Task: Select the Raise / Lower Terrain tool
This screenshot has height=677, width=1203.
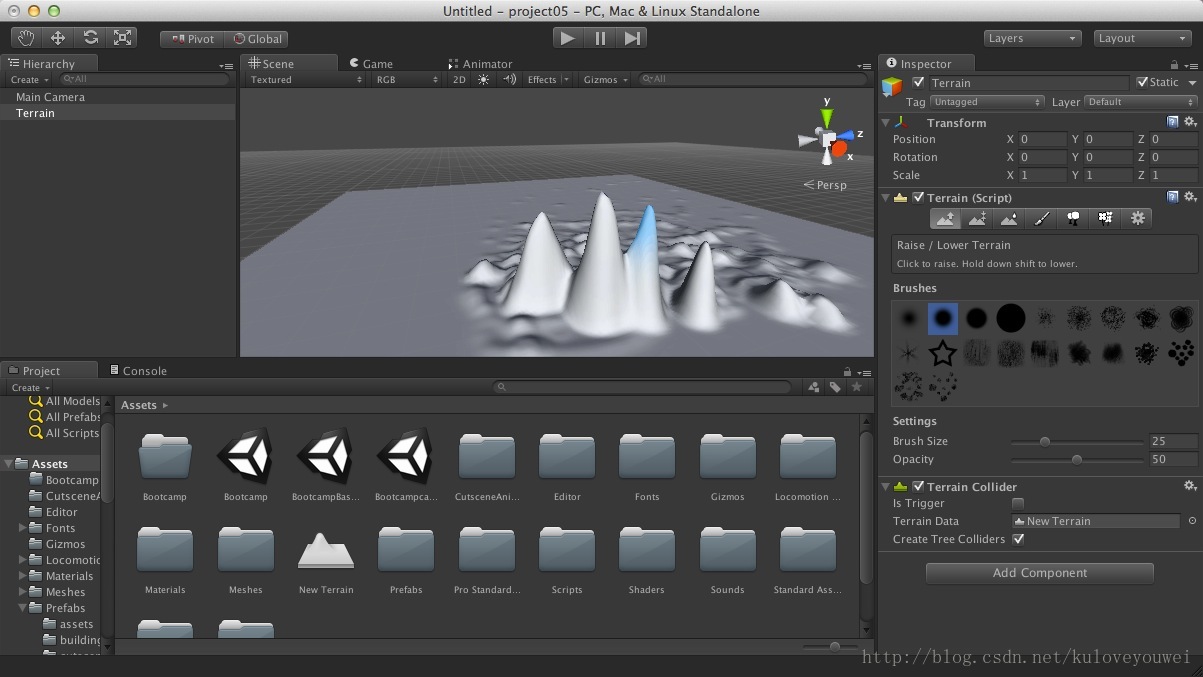Action: point(945,218)
